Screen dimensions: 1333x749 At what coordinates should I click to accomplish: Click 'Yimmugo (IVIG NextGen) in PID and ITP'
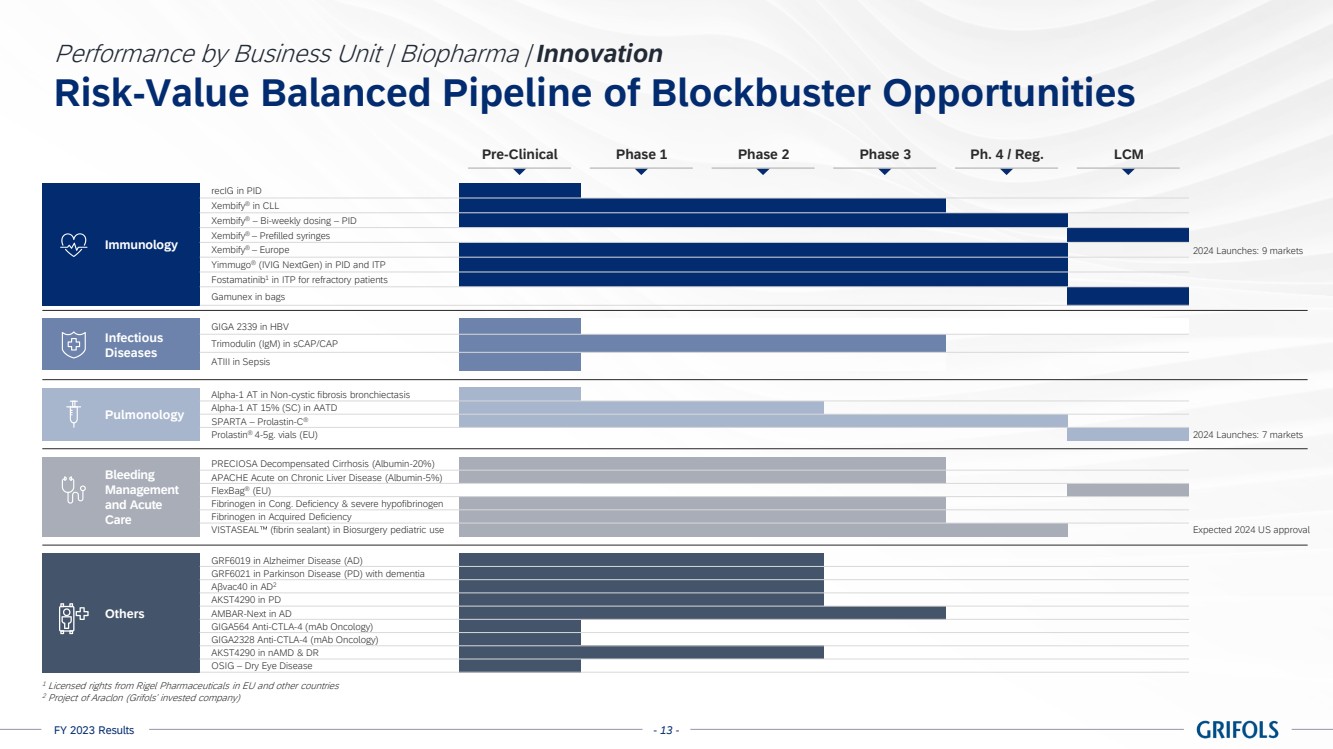point(298,265)
